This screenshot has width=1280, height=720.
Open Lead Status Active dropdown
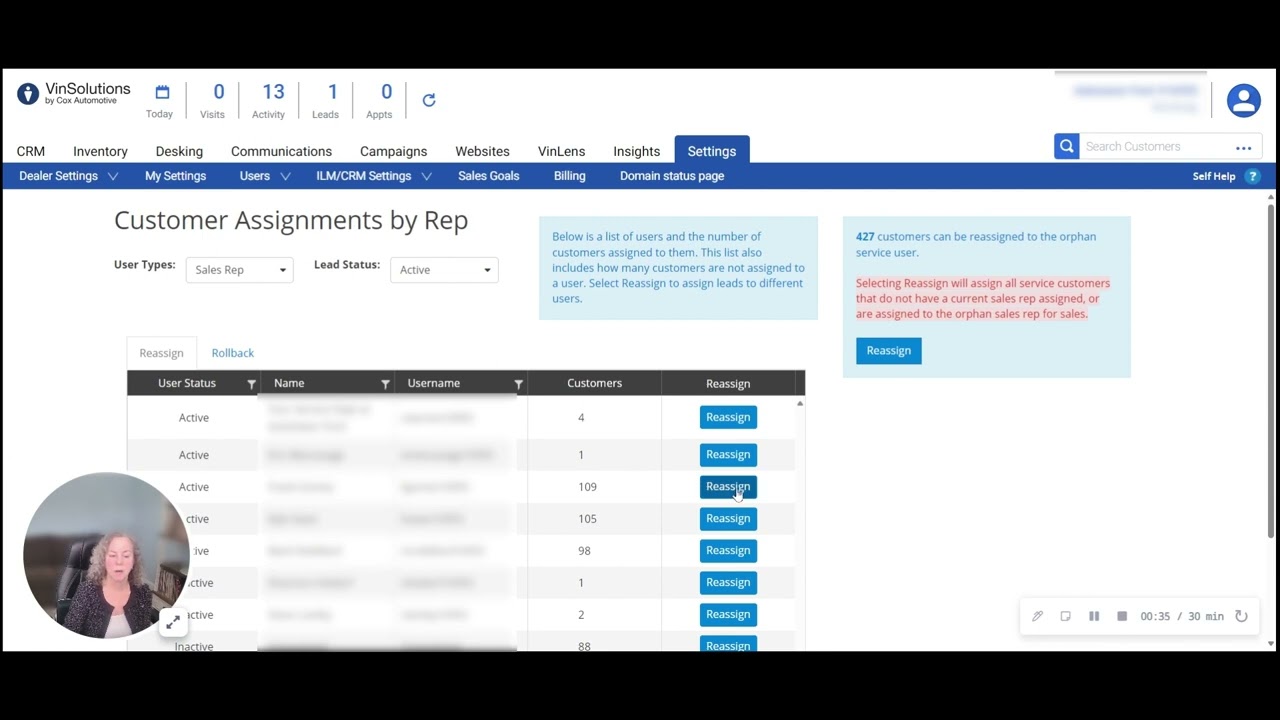pyautogui.click(x=444, y=270)
